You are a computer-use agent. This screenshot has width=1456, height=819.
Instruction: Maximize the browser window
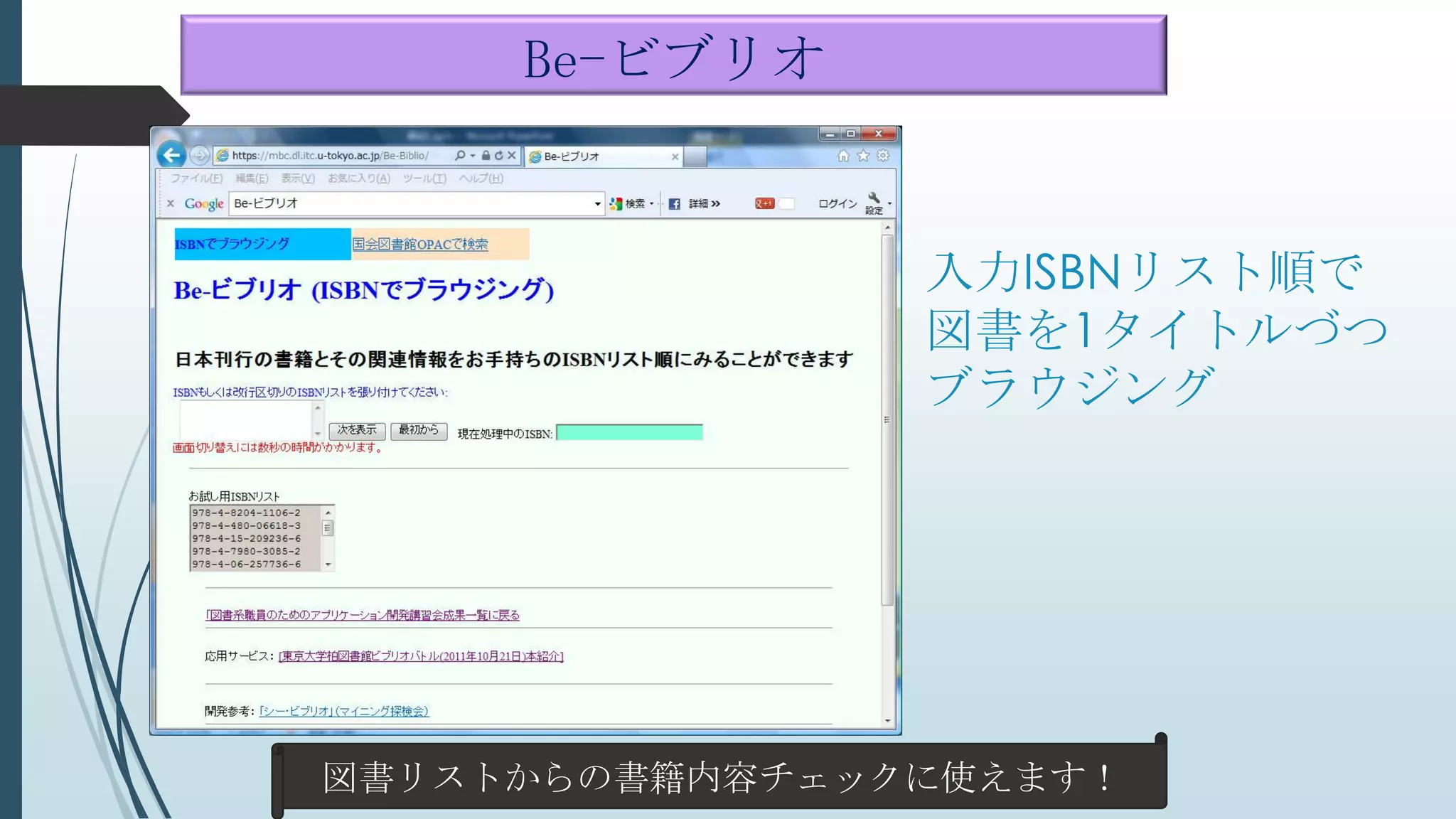[850, 134]
